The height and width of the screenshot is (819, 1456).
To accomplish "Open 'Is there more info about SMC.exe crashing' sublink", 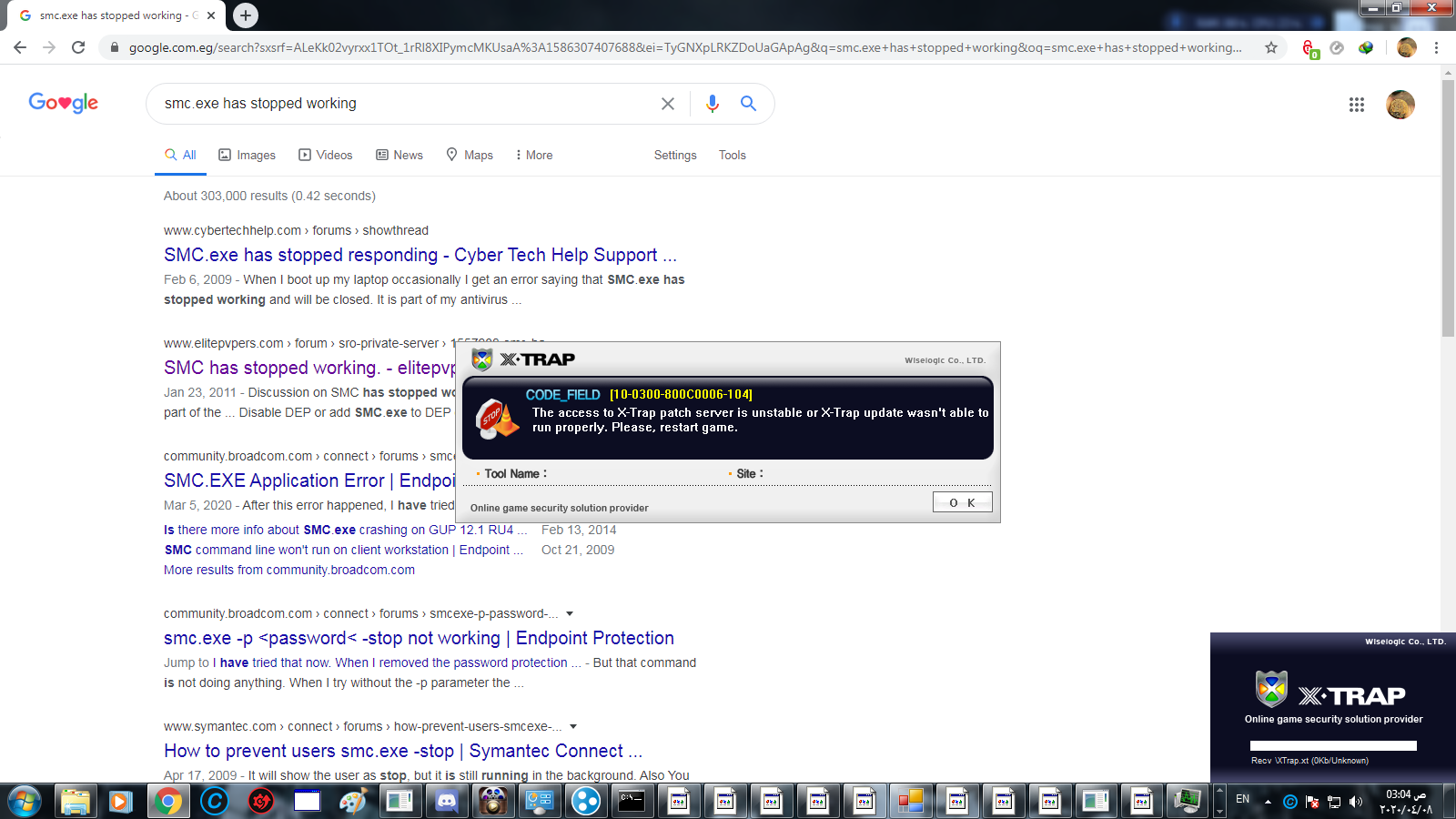I will [x=346, y=530].
